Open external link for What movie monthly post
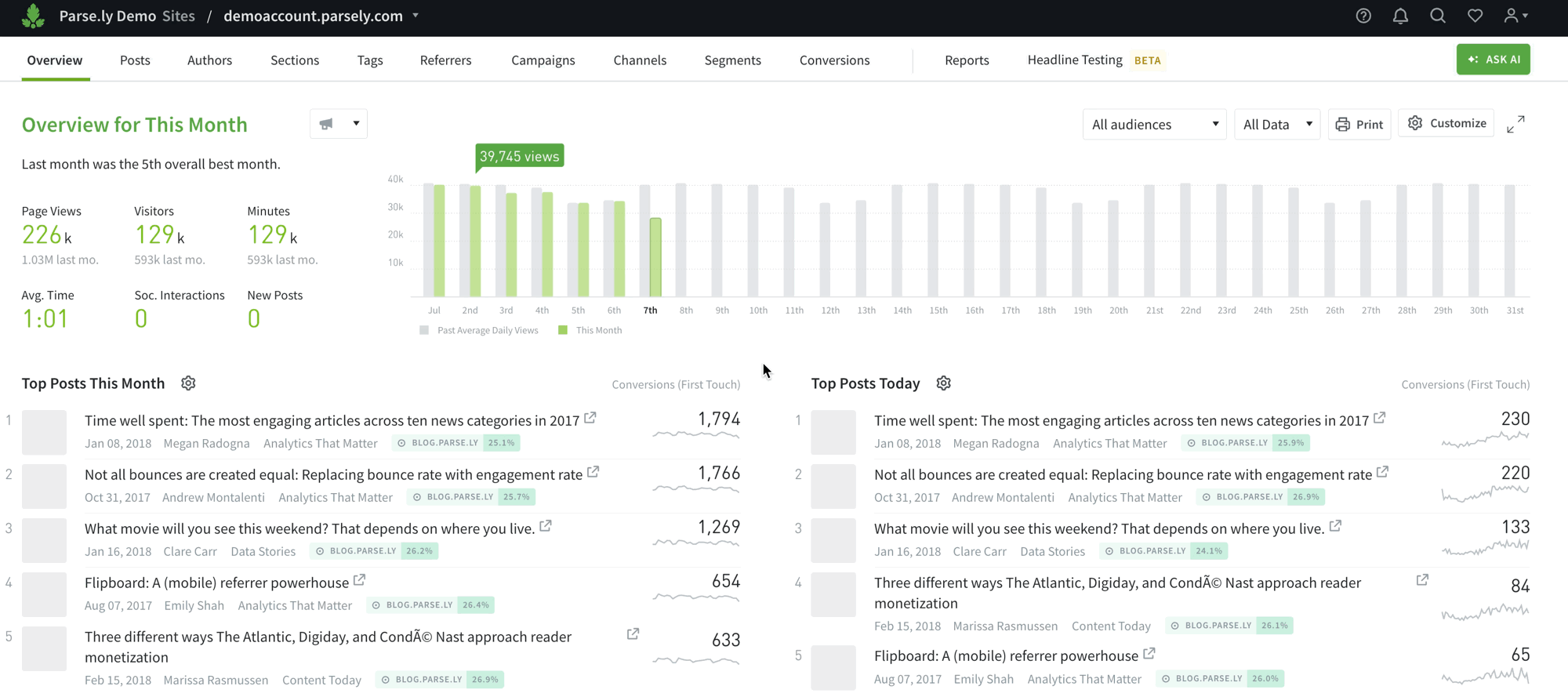 546,526
